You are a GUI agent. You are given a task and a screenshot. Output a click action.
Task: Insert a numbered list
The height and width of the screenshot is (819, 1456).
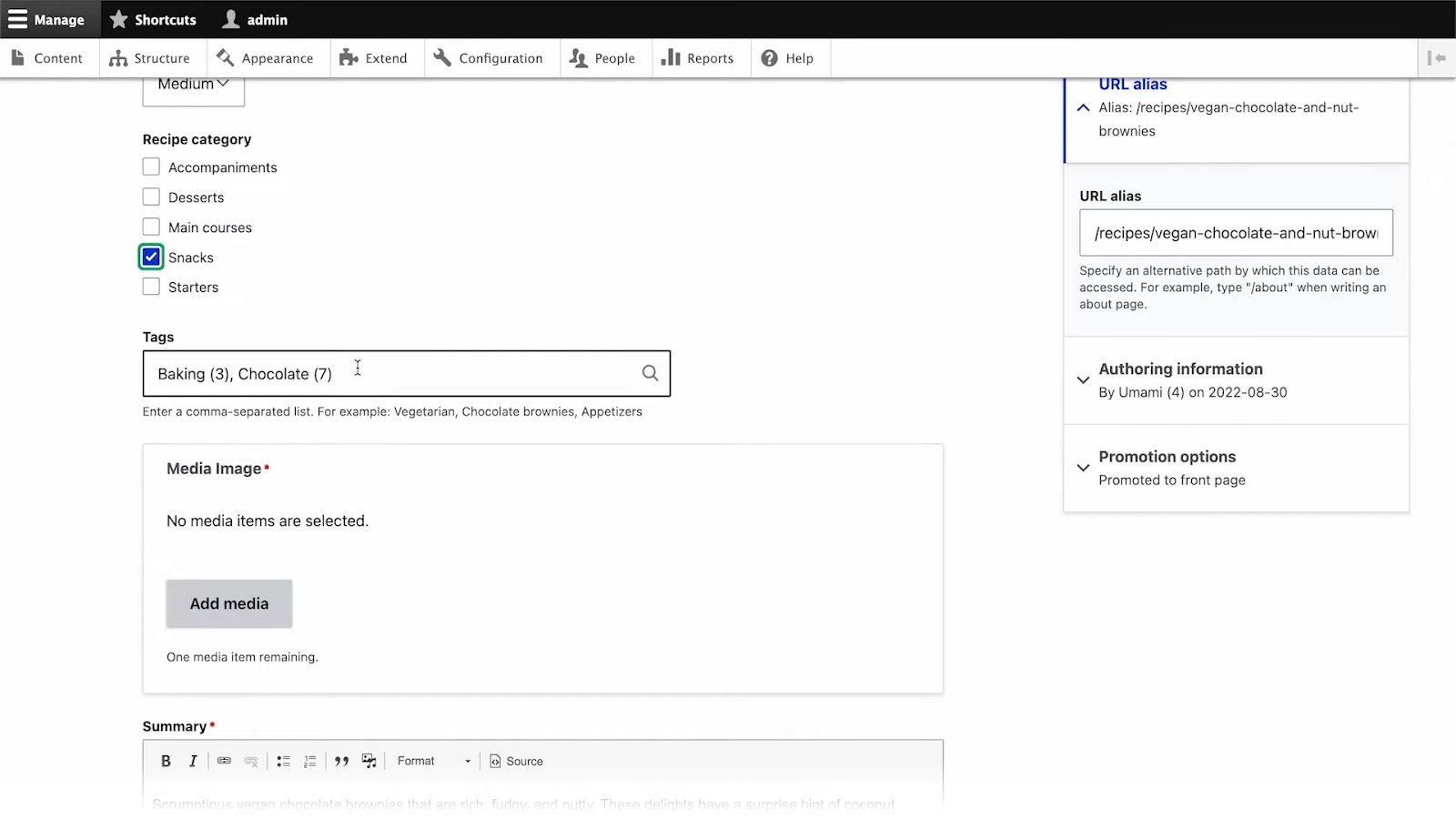click(x=310, y=761)
